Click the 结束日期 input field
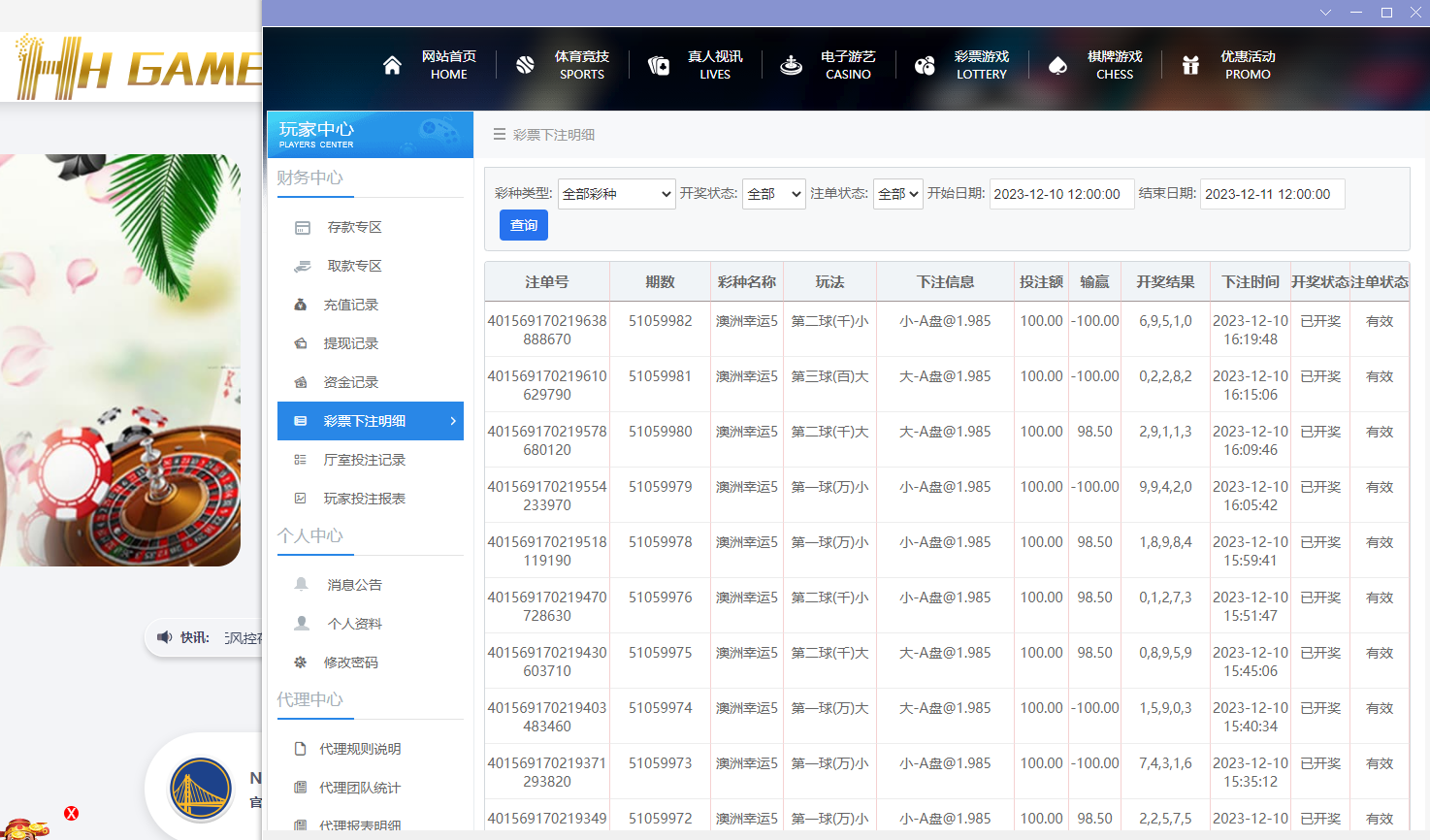The image size is (1430, 840). pyautogui.click(x=1273, y=194)
